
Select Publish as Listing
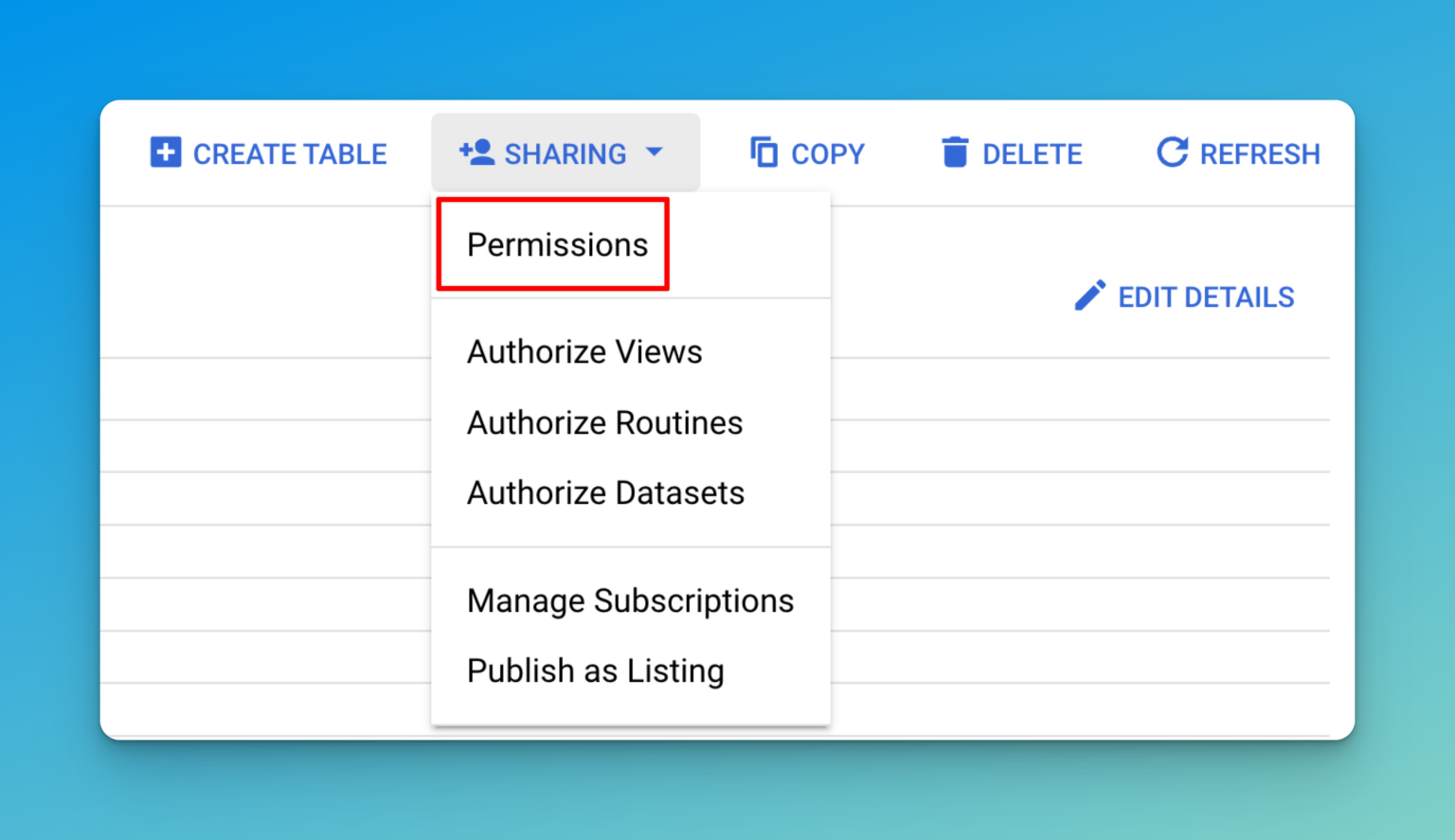[x=595, y=670]
